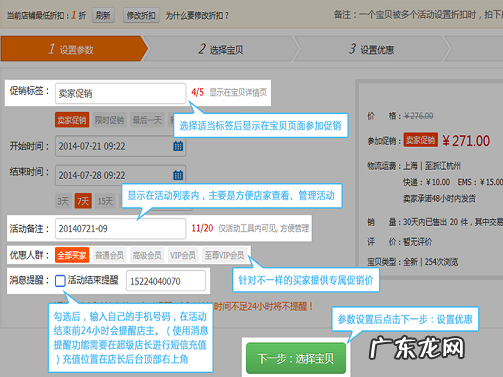Click the struck-through ¥276.00 price
The image size is (503, 377).
(x=419, y=116)
